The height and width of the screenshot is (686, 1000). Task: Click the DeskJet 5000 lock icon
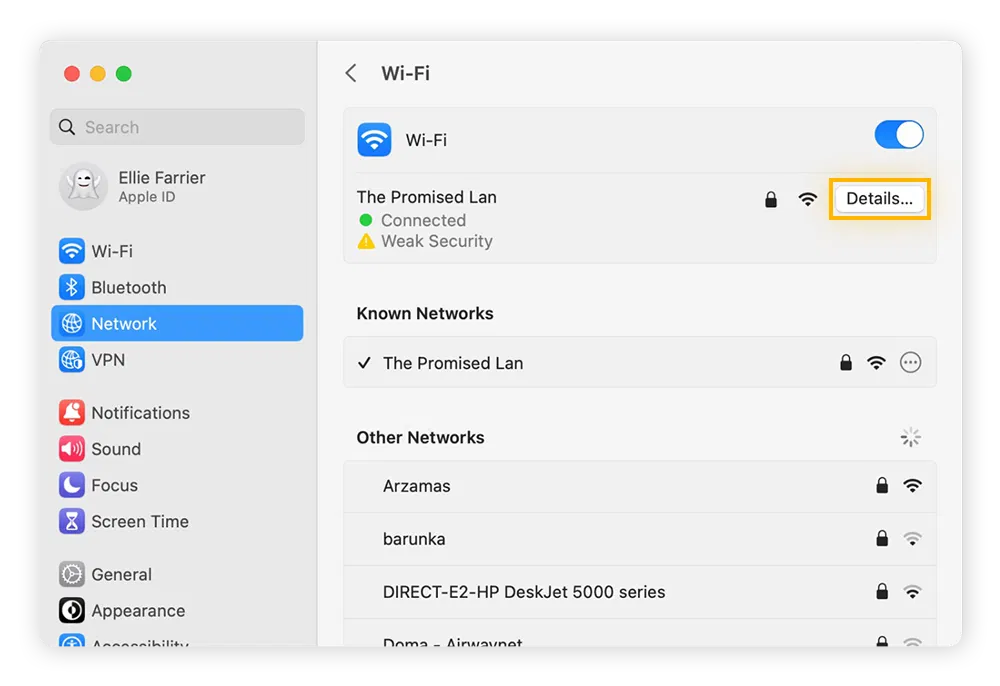[x=882, y=592]
